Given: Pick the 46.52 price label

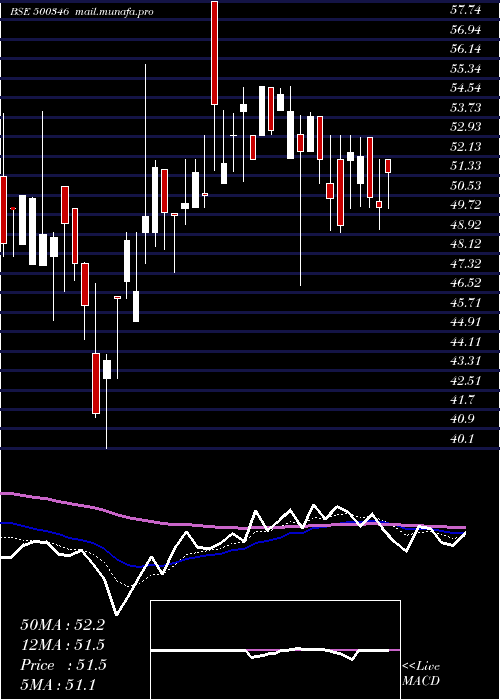Looking at the screenshot, I should [x=466, y=282].
